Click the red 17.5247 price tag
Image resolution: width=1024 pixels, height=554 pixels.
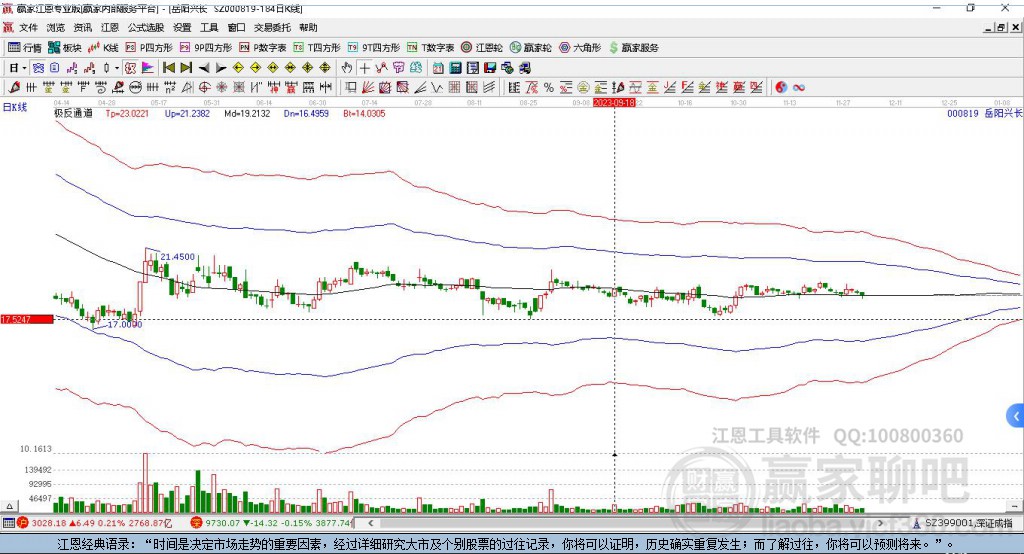coord(27,319)
